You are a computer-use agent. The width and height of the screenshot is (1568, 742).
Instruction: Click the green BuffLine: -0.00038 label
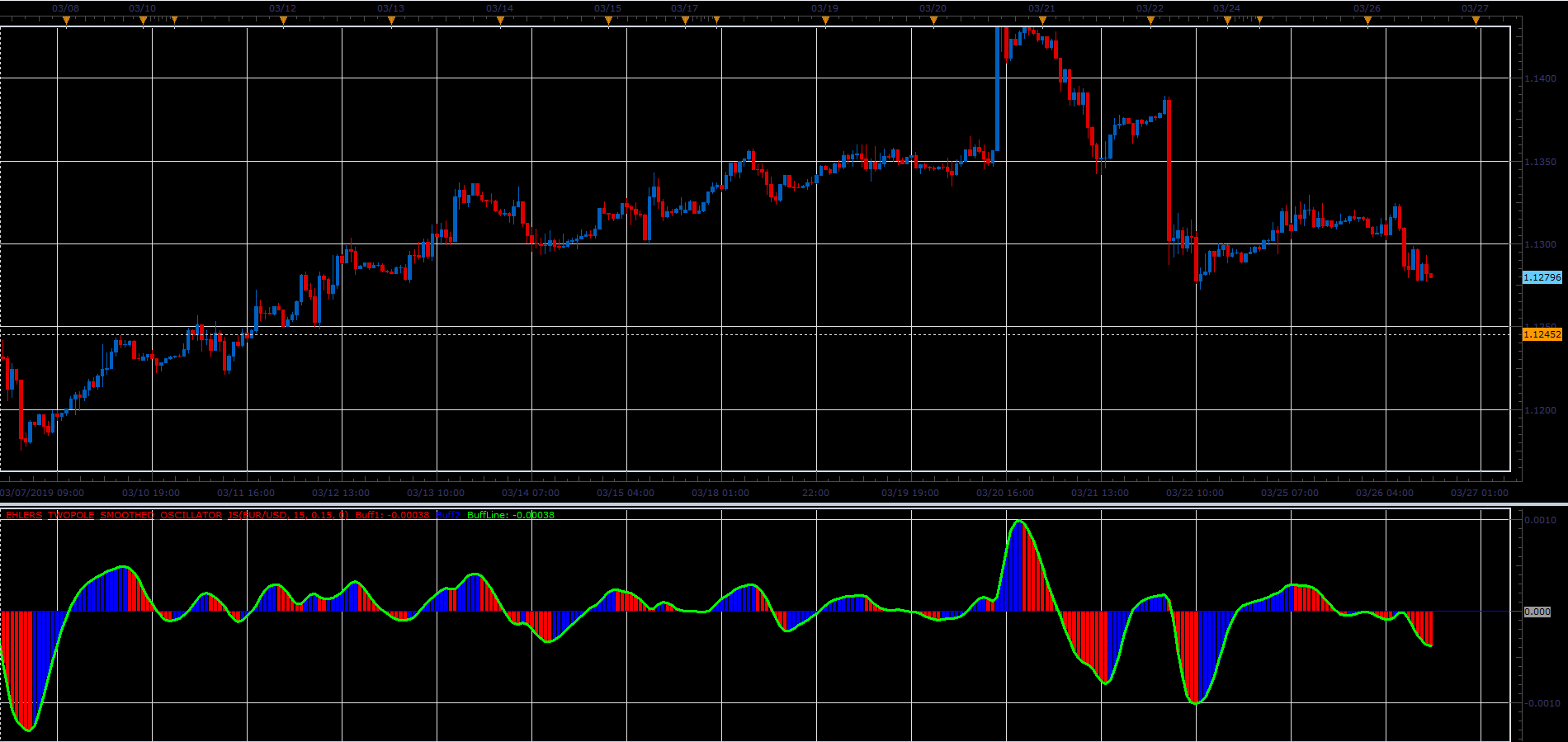(511, 515)
